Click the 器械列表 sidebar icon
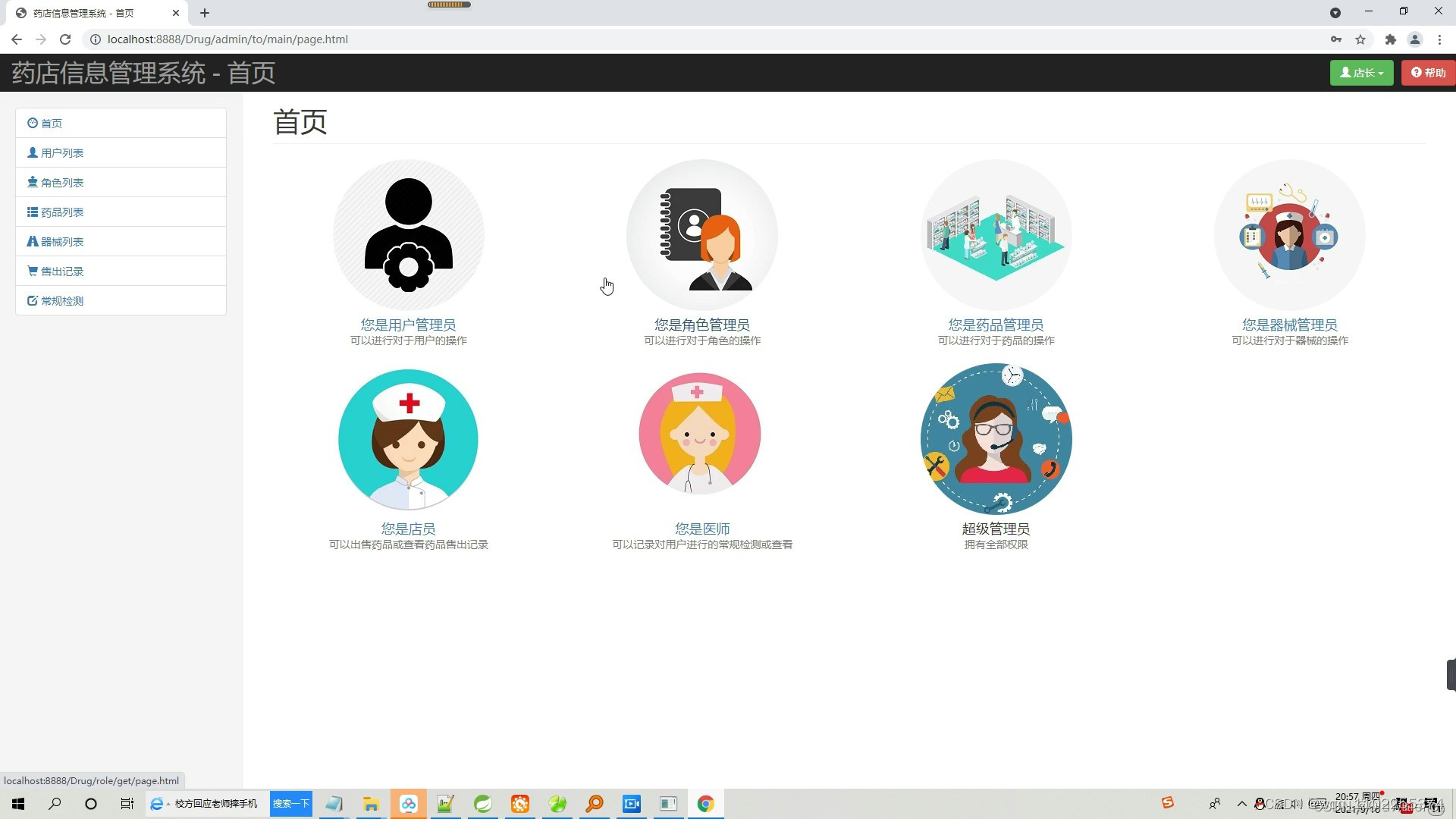 31,241
